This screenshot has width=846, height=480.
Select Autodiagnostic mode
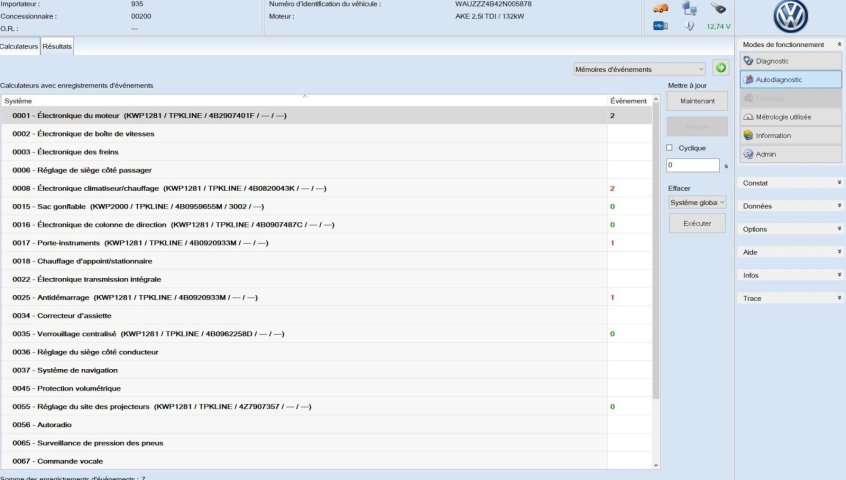click(x=790, y=79)
